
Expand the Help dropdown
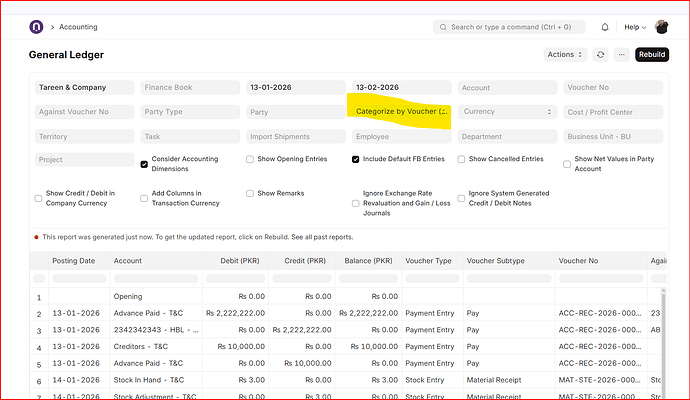[634, 27]
